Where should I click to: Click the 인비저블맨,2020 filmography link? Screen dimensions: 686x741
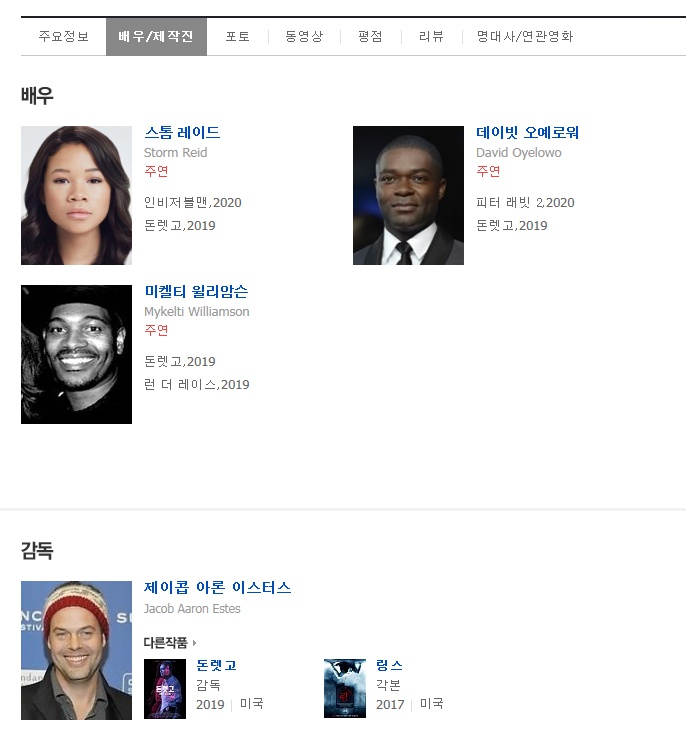[x=193, y=203]
